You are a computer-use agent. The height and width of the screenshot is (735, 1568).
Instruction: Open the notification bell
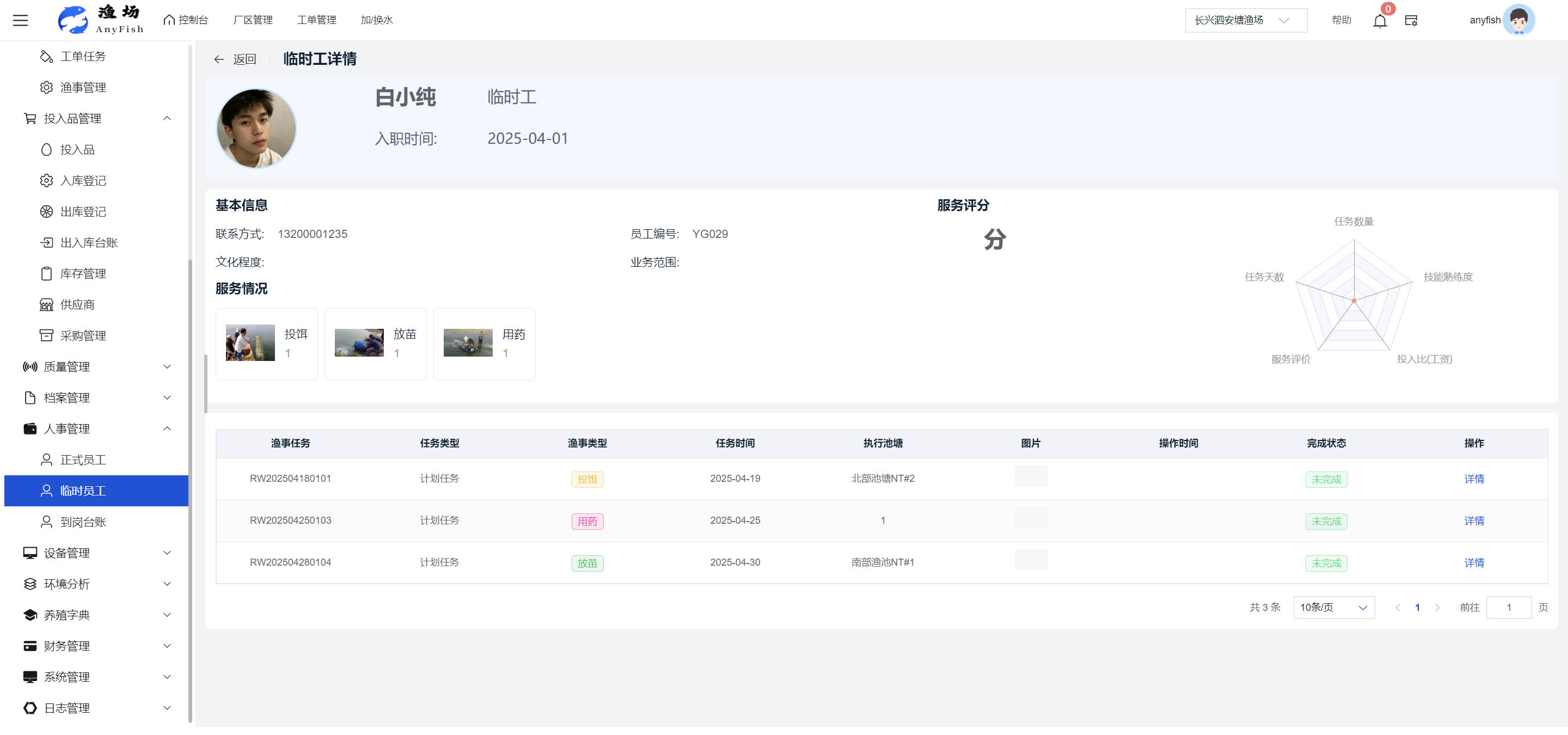(1379, 21)
